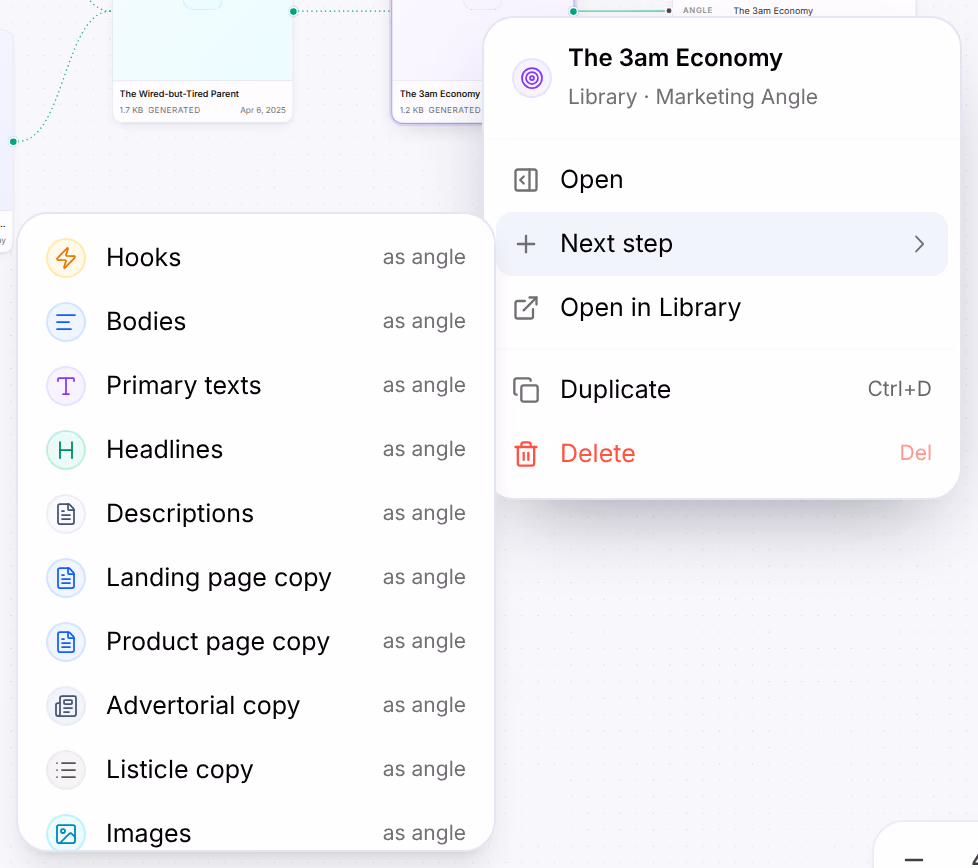Click the Listicle copy list icon

click(x=65, y=770)
